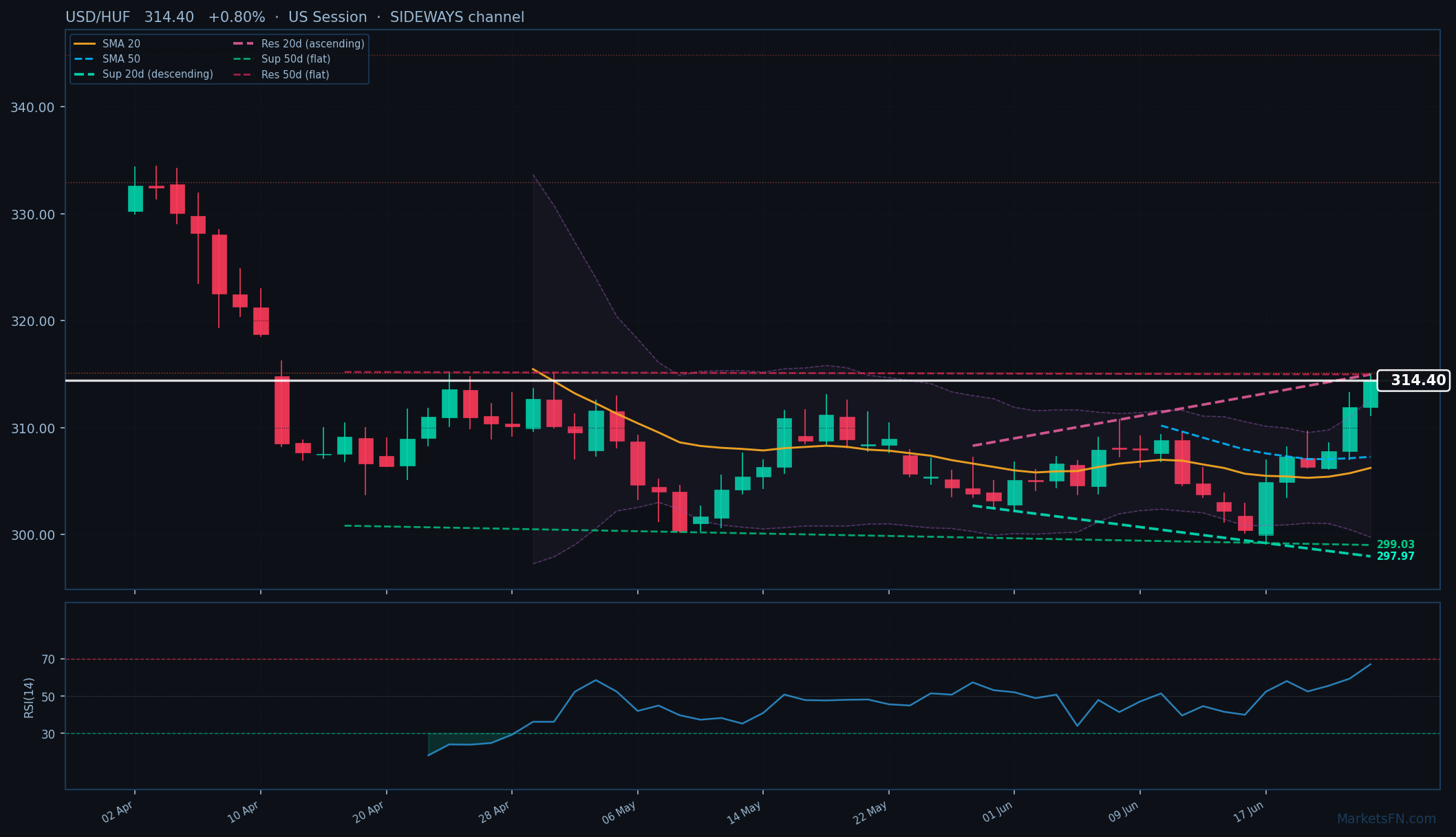Click the SMA 20 legend entry
Screen dimensions: 1456x837
coord(107,43)
